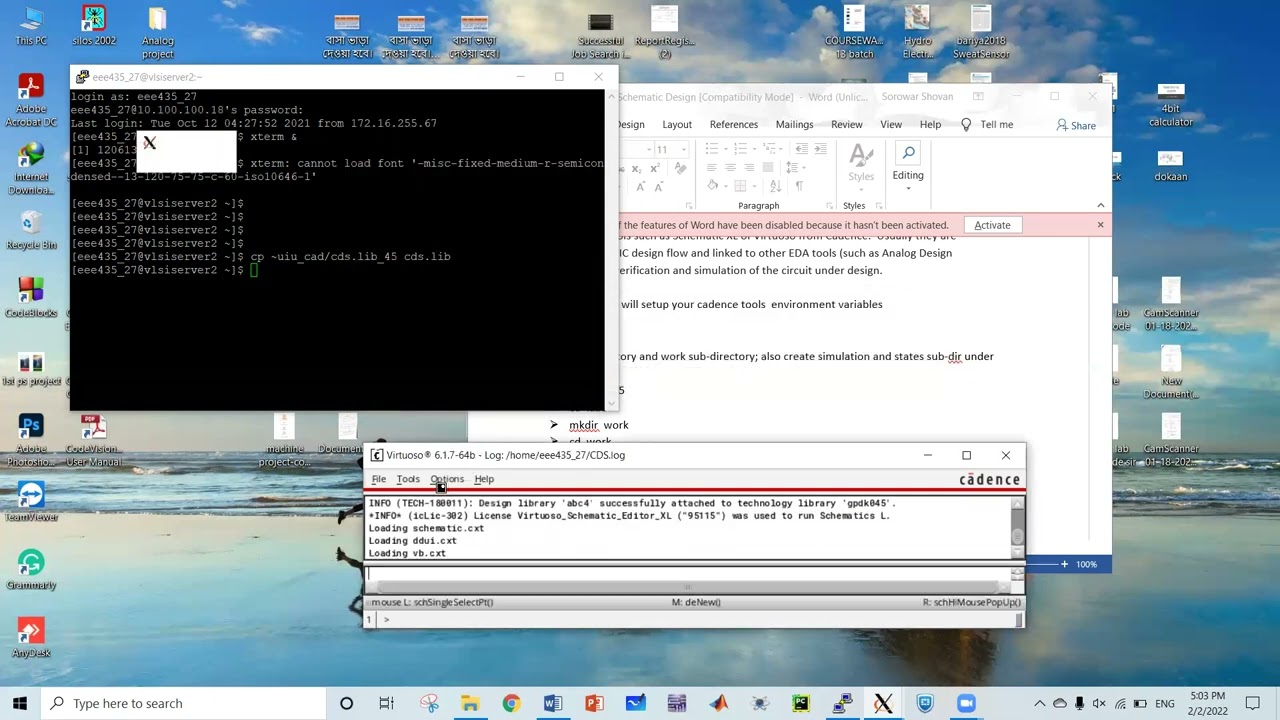Screen dimensions: 1280x720
Task: Click the shrink font icon in Word
Action: coord(659,187)
